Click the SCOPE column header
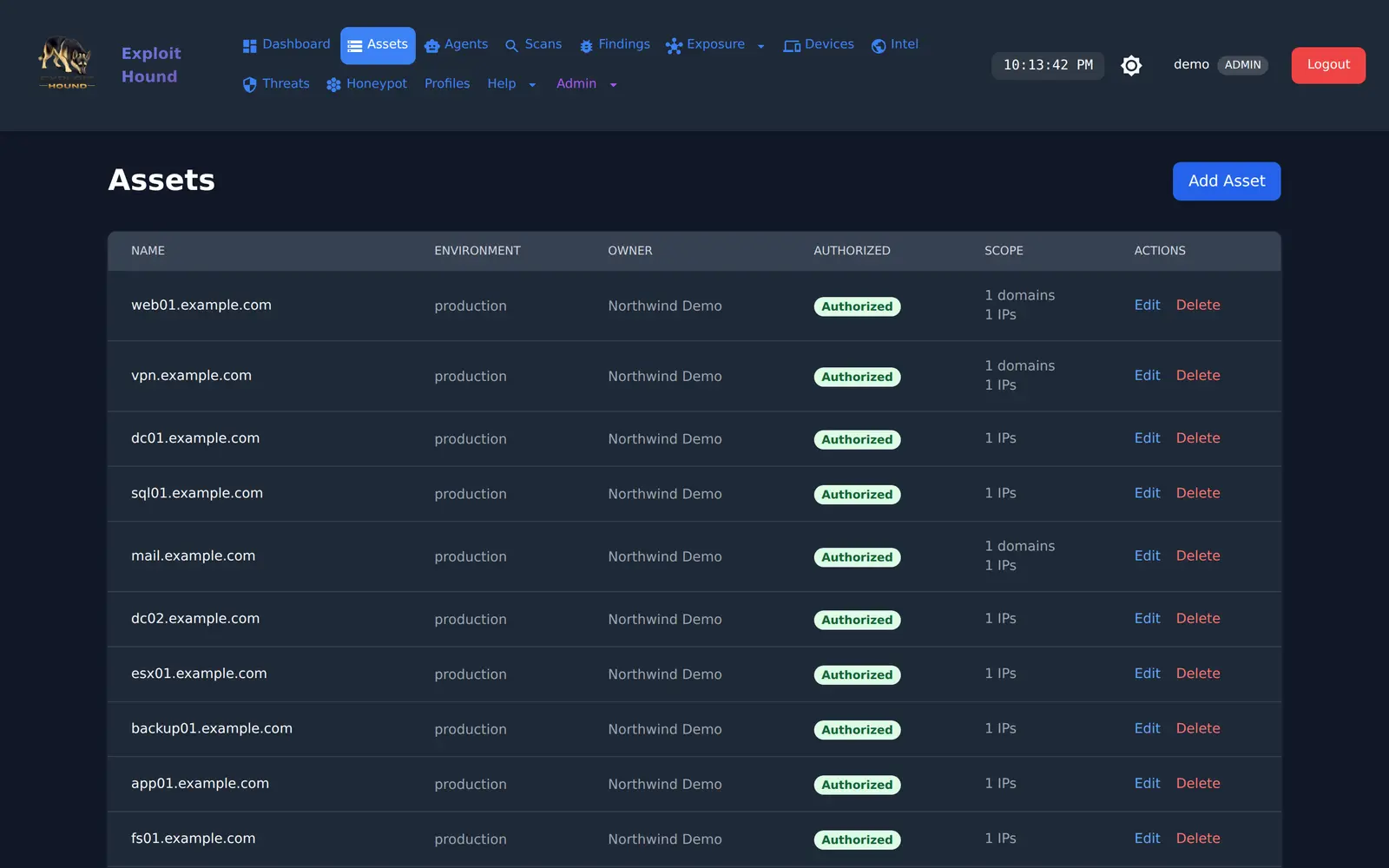1389x868 pixels. click(1004, 251)
